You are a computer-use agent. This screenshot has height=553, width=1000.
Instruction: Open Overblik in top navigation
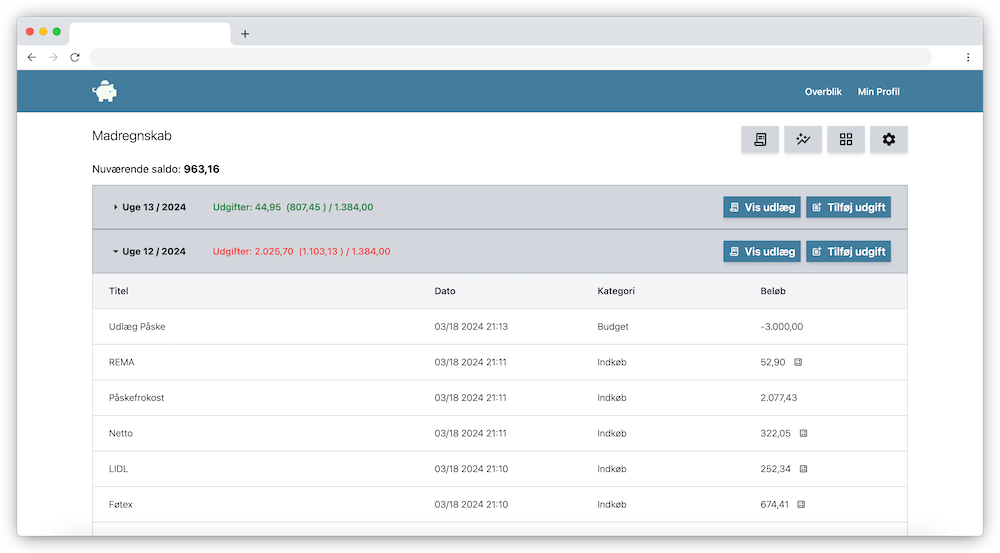823,92
